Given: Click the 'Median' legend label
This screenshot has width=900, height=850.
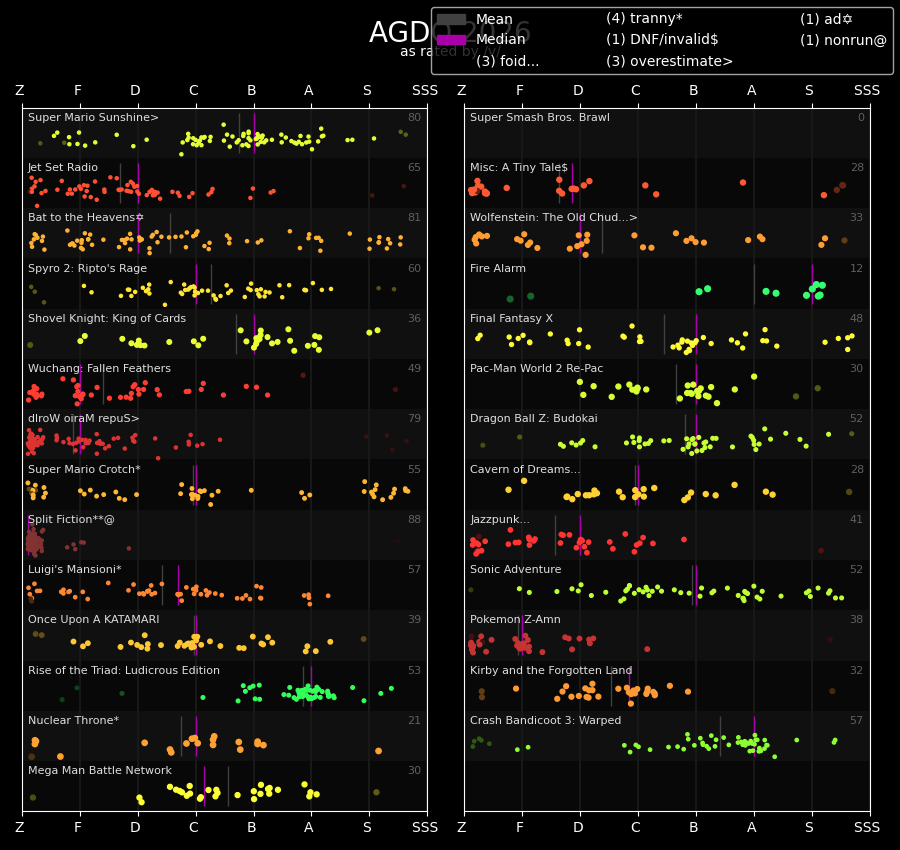Looking at the screenshot, I should pyautogui.click(x=501, y=40).
